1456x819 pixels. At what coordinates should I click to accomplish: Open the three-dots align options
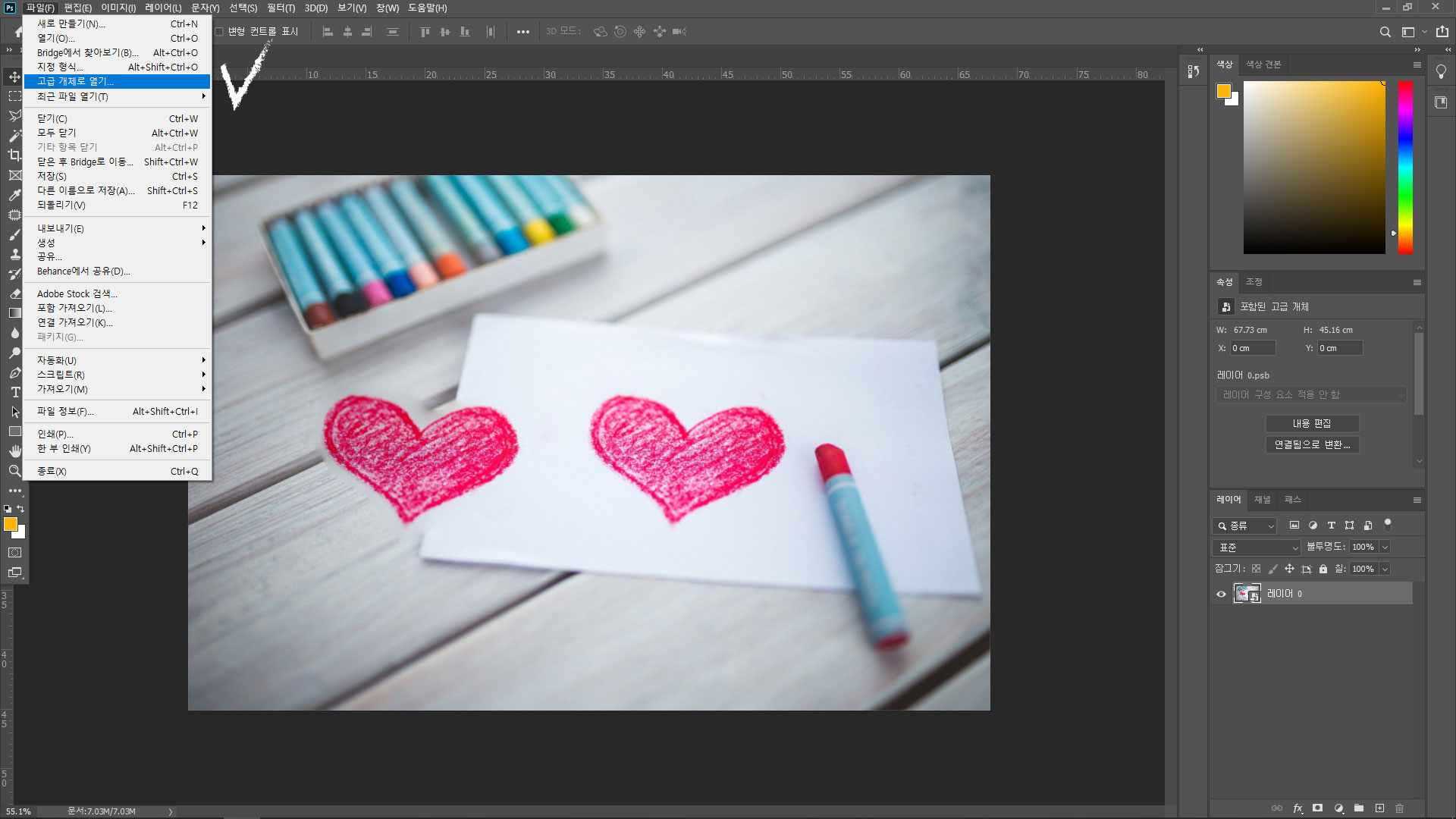[522, 32]
